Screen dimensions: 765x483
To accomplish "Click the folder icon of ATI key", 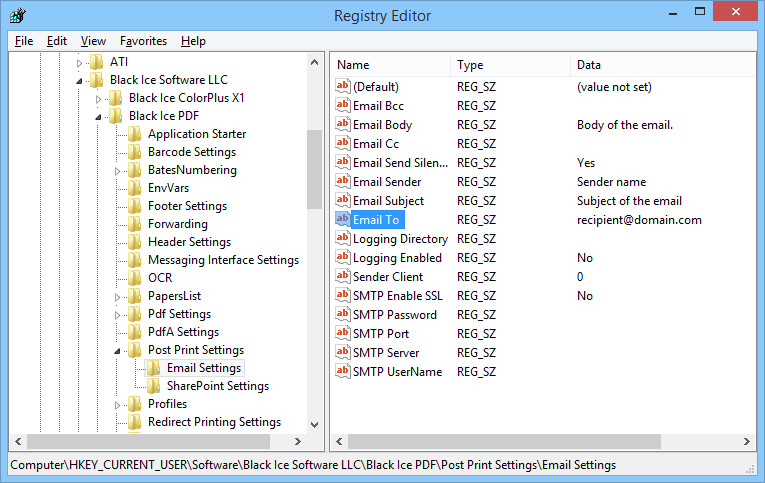I will [97, 62].
